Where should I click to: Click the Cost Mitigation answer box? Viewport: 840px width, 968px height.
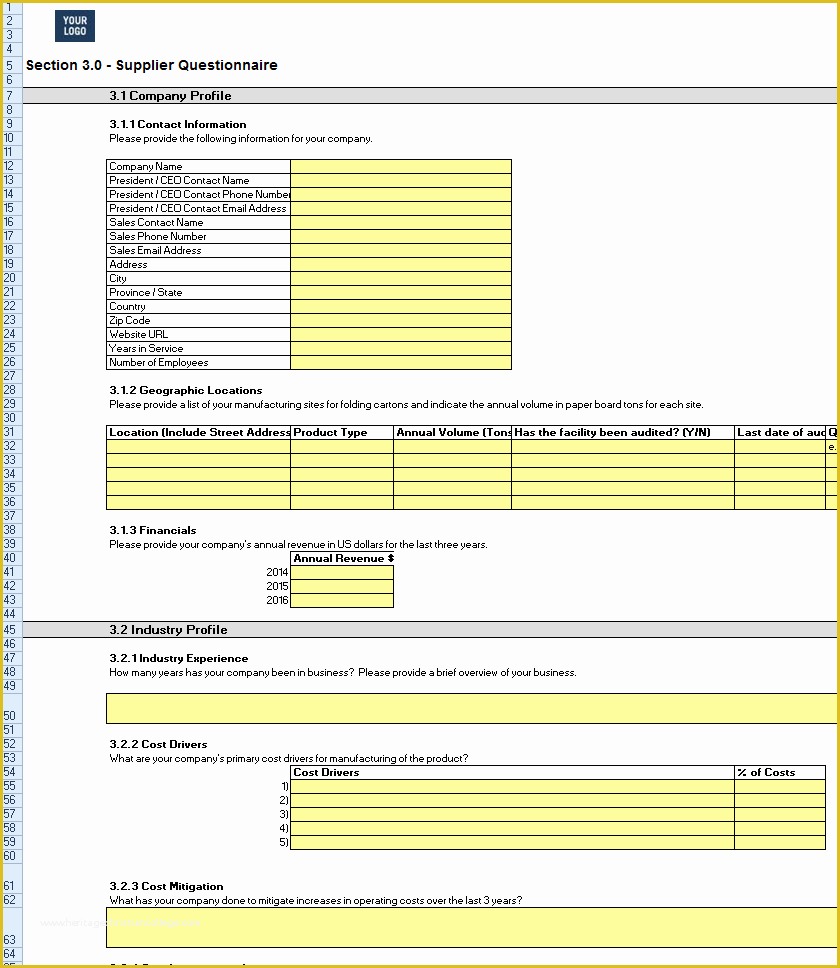tap(472, 927)
